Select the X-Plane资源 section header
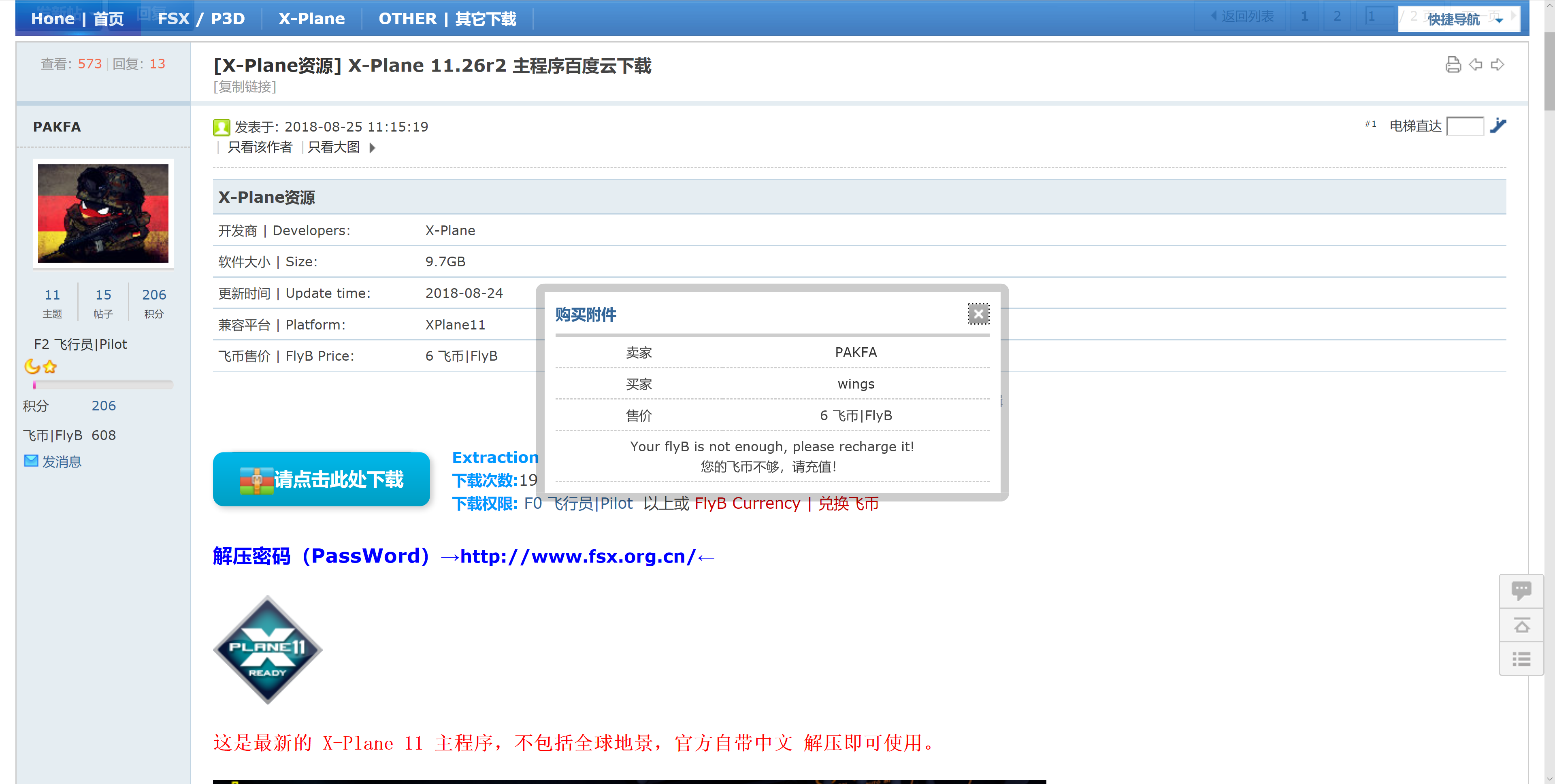The height and width of the screenshot is (784, 1555). click(859, 197)
